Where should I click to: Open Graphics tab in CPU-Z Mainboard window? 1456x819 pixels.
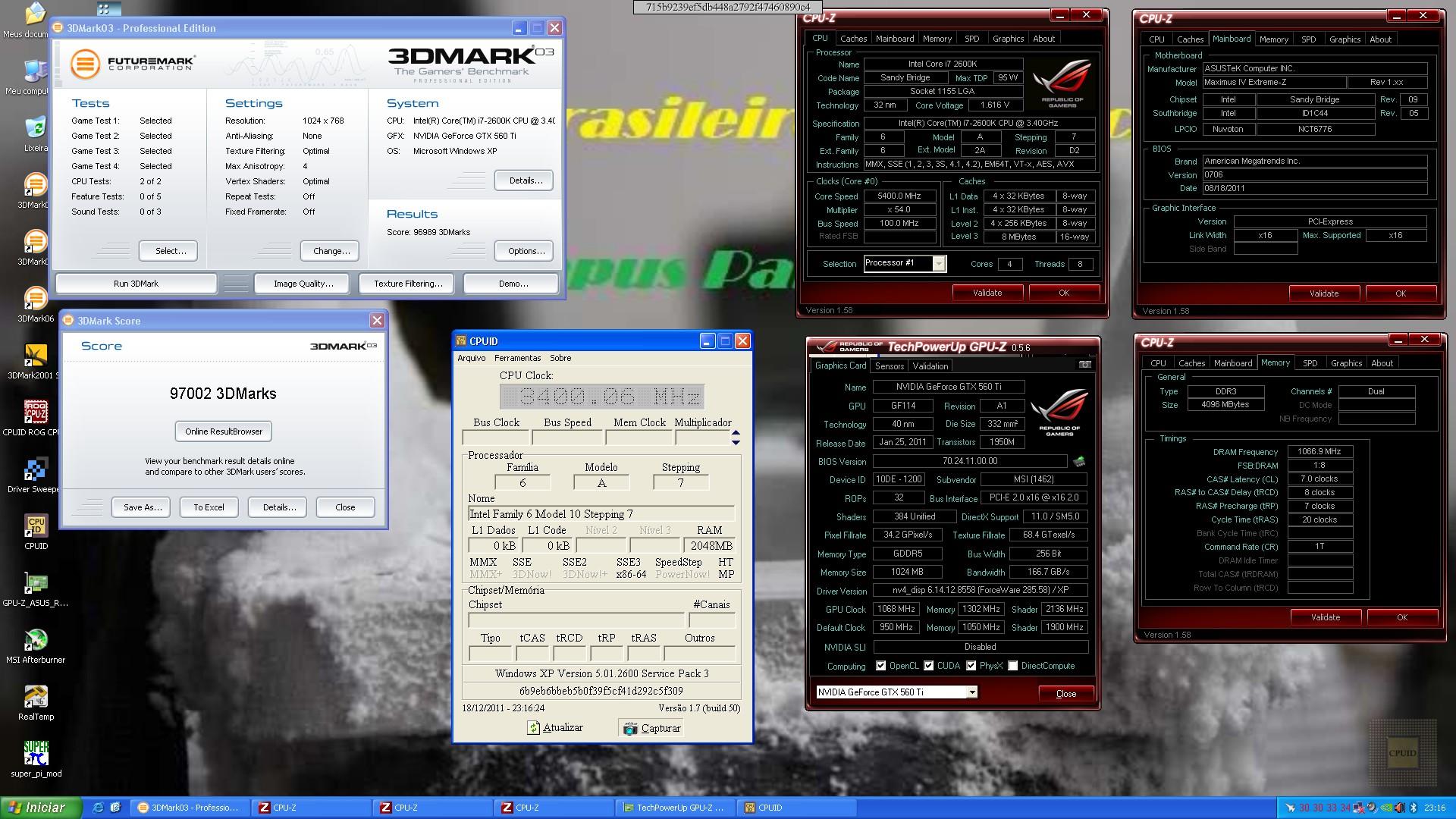(x=1345, y=39)
